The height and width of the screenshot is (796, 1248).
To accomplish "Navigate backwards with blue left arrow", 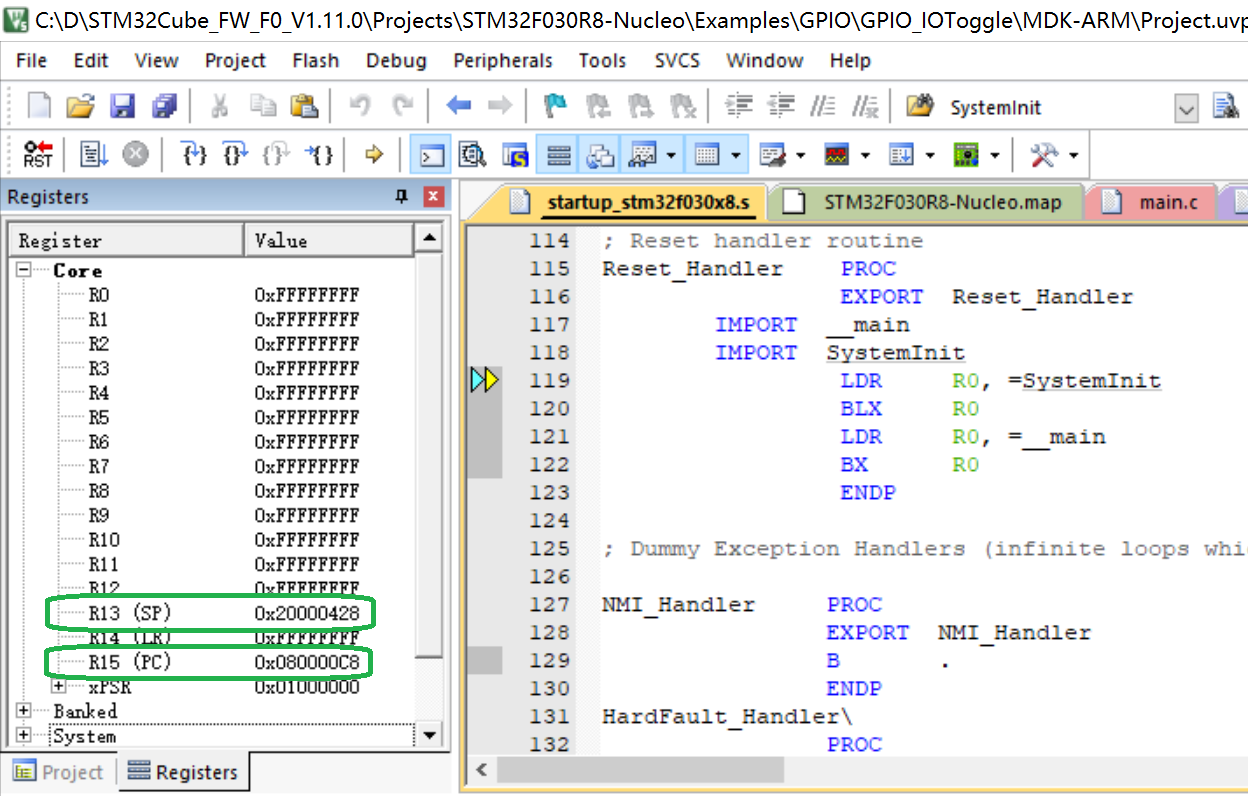I will click(x=458, y=106).
